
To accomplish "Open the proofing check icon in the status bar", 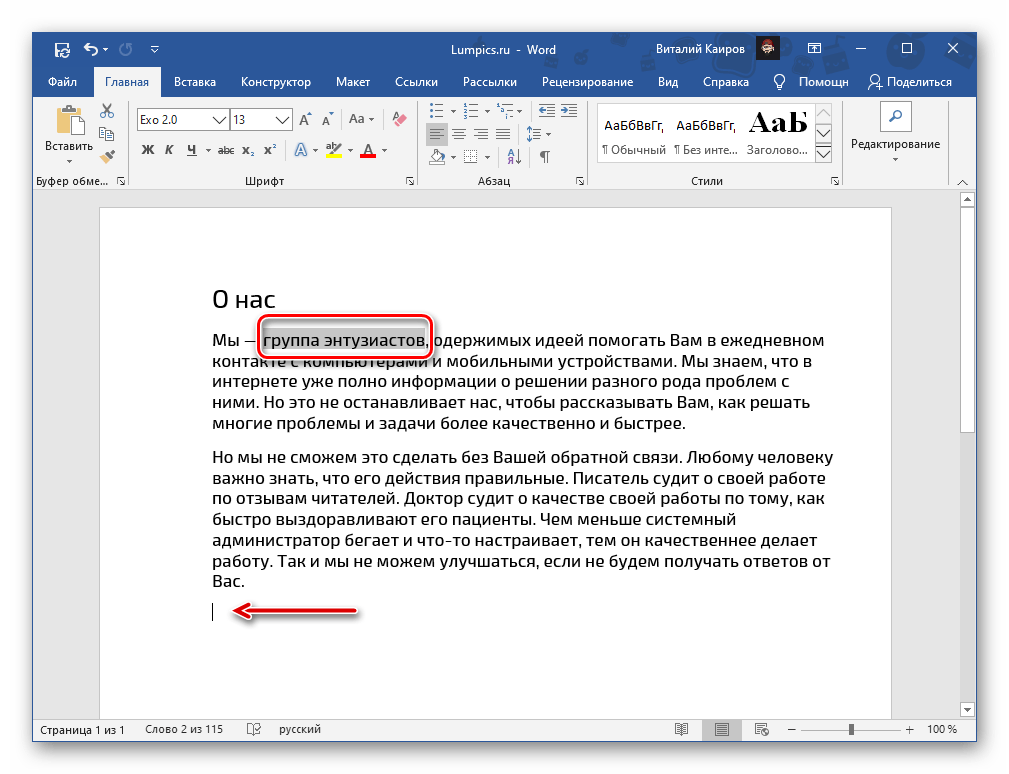I will click(x=254, y=729).
